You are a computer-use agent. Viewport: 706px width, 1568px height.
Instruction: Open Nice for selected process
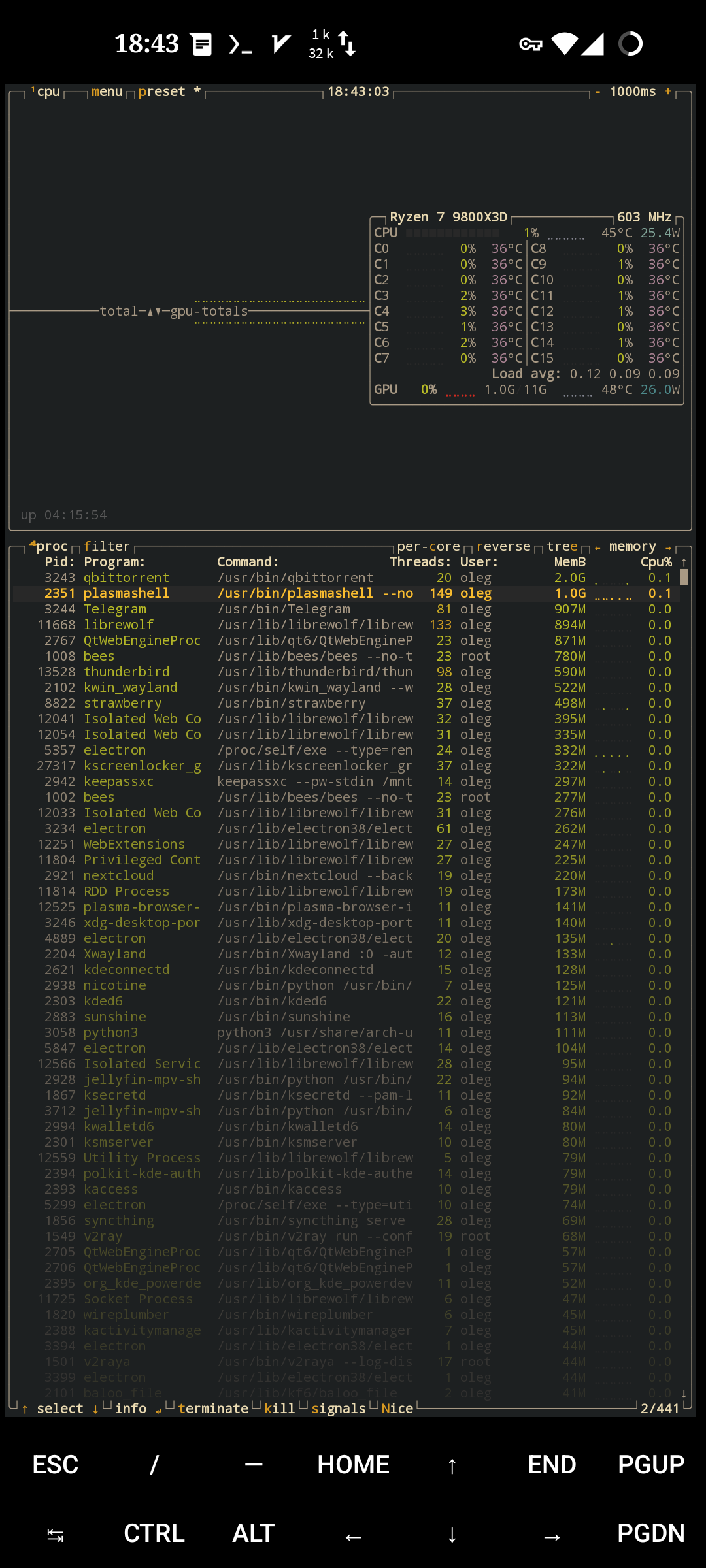pos(397,1409)
